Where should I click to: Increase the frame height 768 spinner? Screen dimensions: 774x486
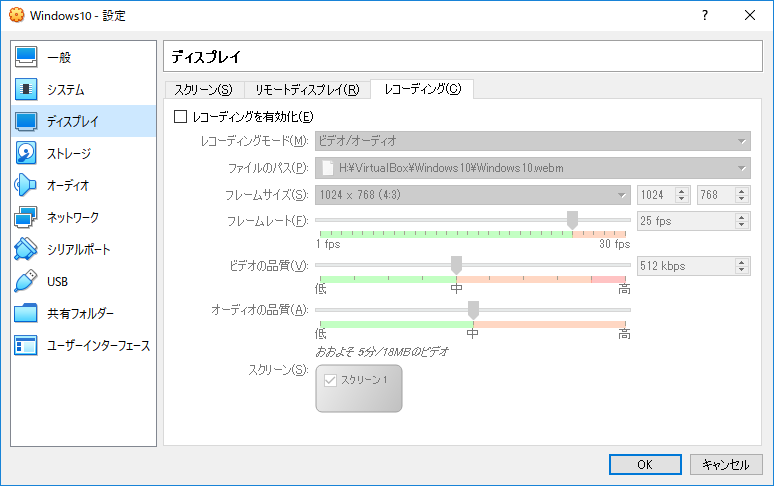pyautogui.click(x=741, y=191)
